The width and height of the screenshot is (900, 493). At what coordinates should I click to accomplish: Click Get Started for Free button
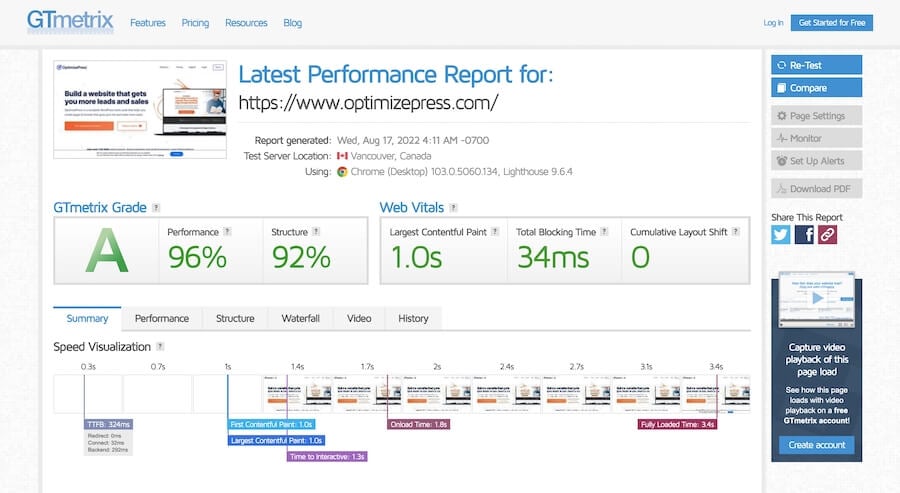[832, 23]
